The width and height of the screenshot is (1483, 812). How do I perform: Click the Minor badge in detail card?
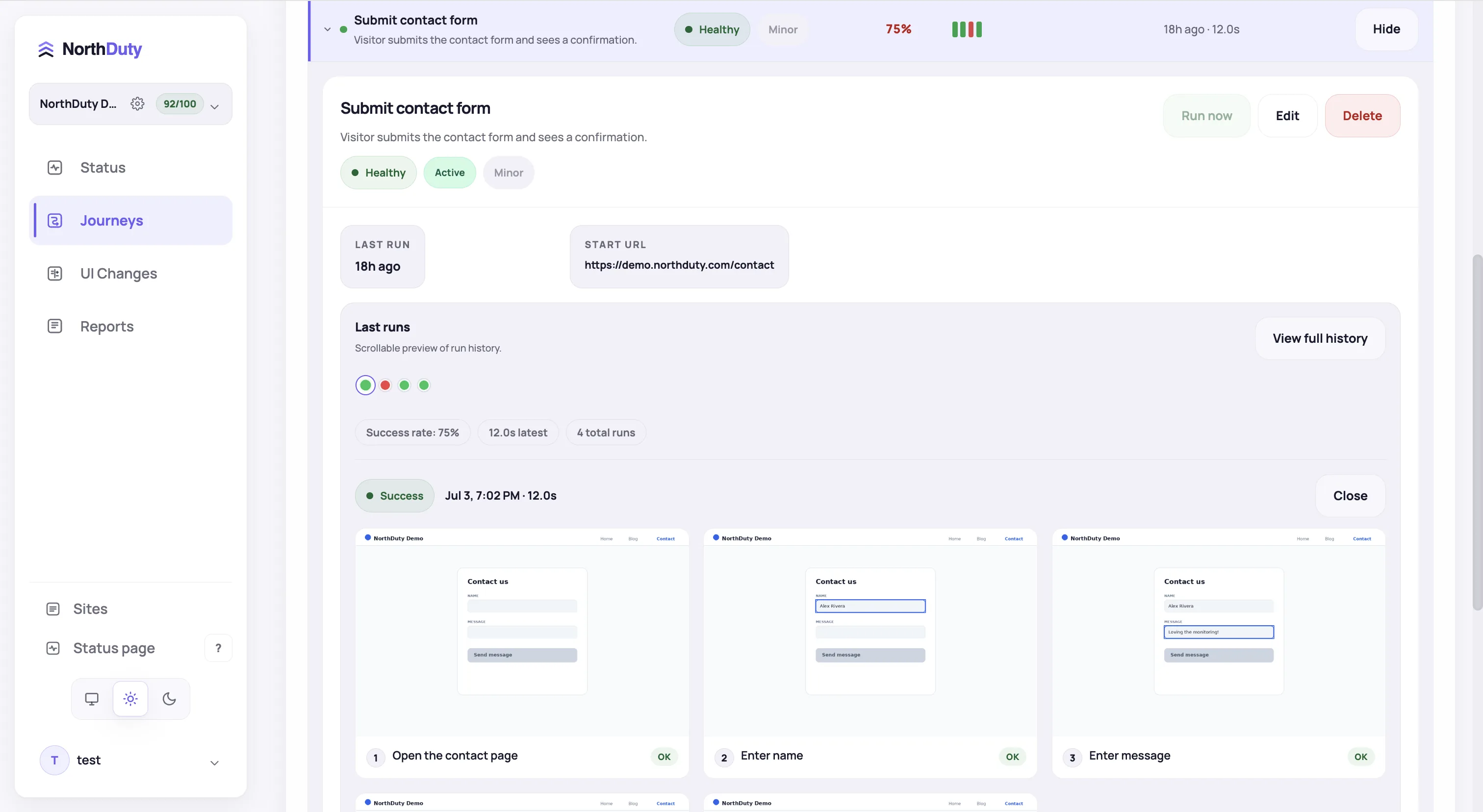coord(509,173)
